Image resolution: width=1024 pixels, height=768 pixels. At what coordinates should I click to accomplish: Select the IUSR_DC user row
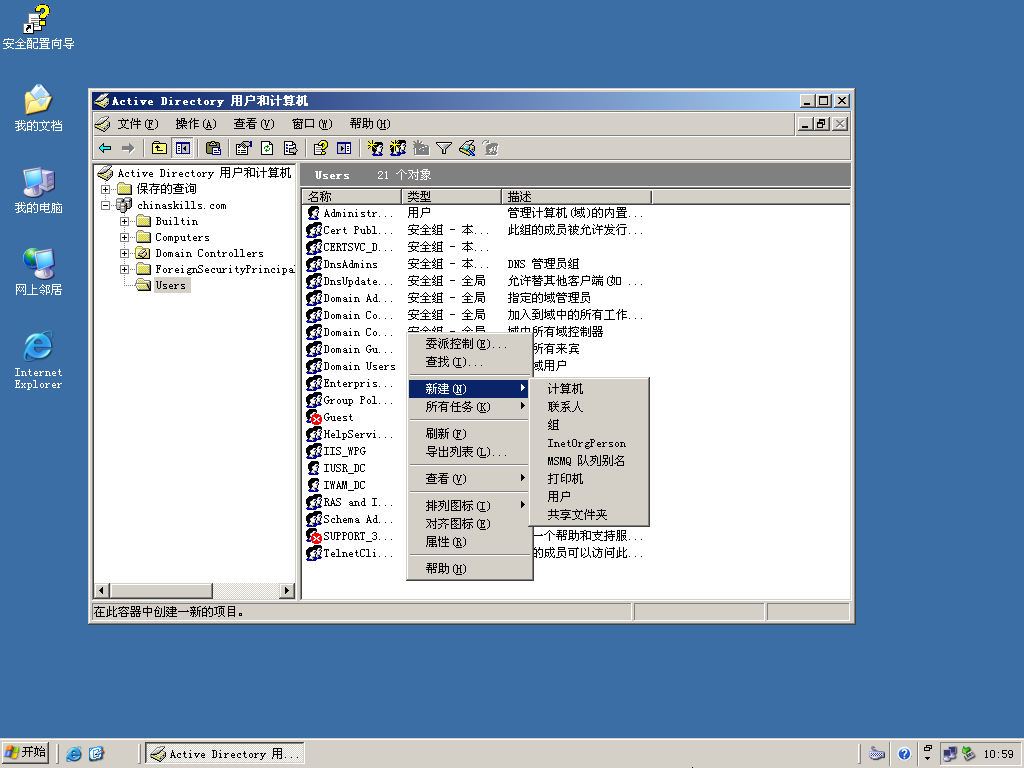tap(336, 468)
